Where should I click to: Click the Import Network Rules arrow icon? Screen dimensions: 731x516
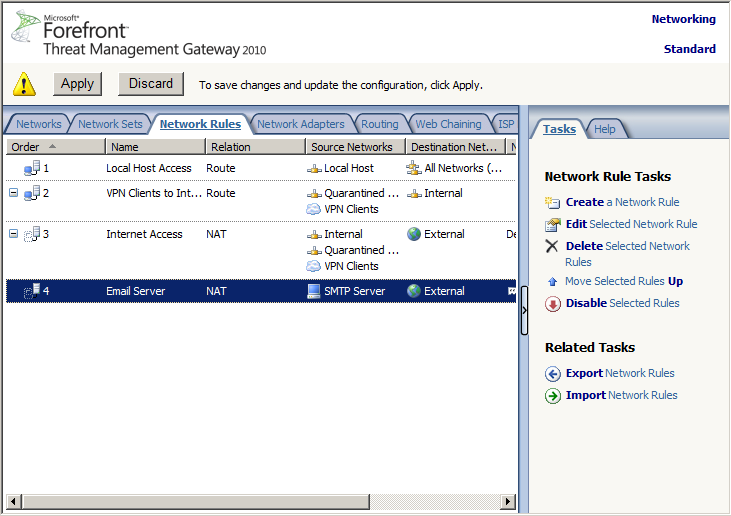tap(552, 396)
